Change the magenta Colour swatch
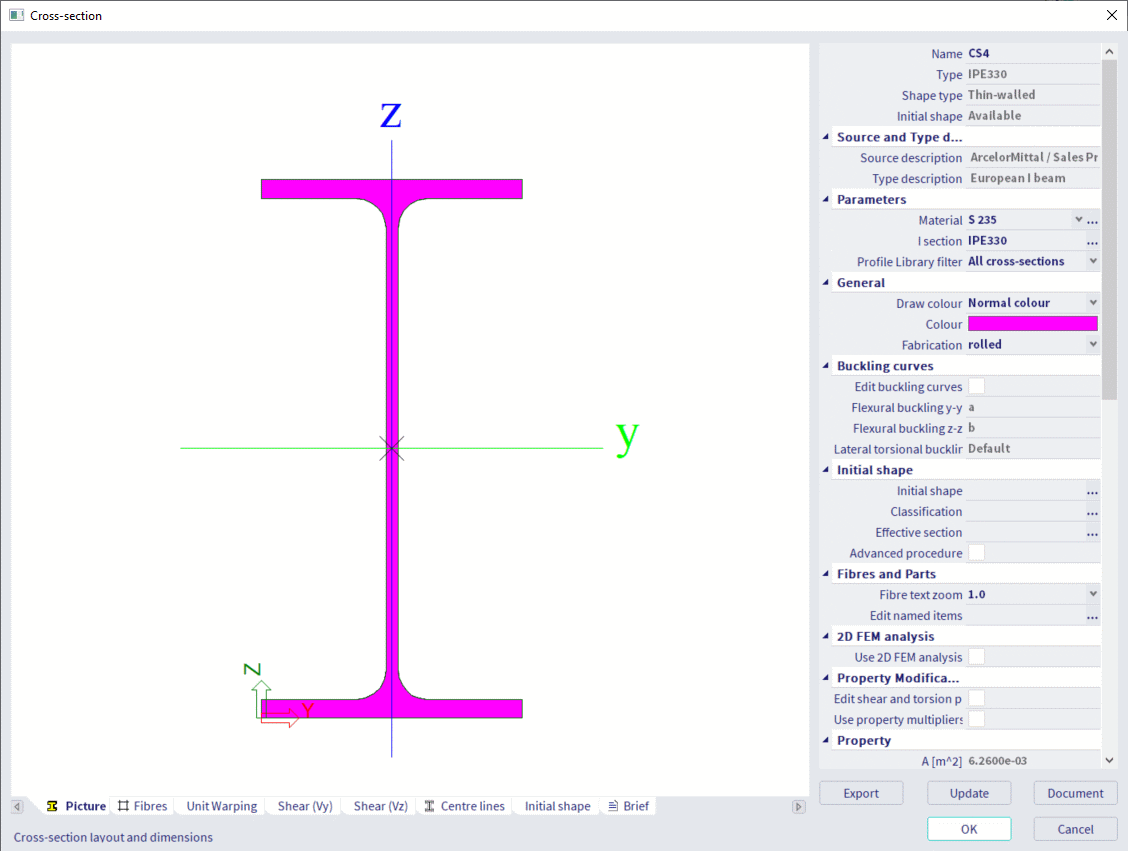 pyautogui.click(x=1032, y=322)
